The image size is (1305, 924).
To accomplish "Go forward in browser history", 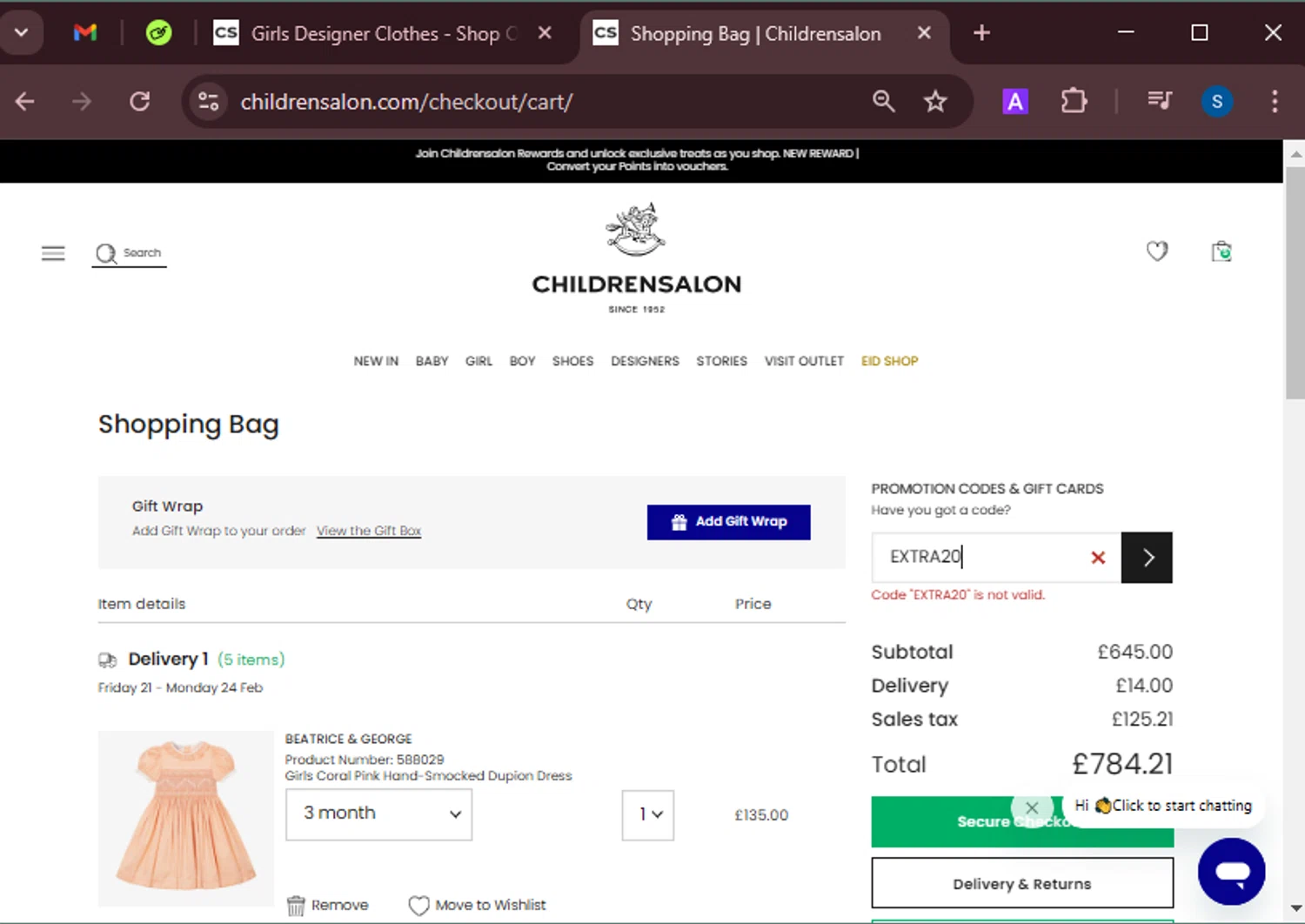I will pos(82,102).
